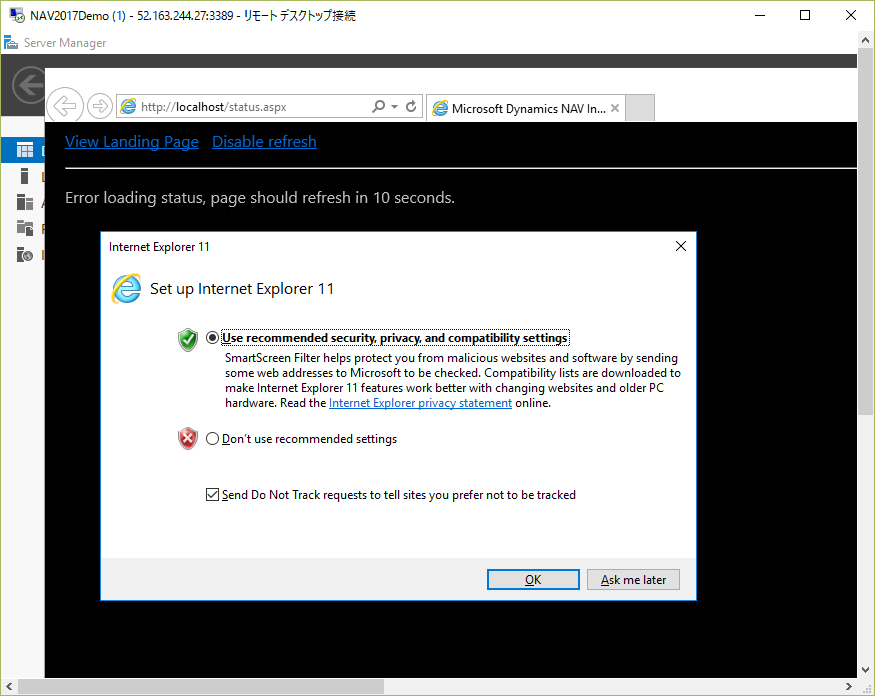Select Don't use recommended settings option
This screenshot has width=875, height=696.
212,439
